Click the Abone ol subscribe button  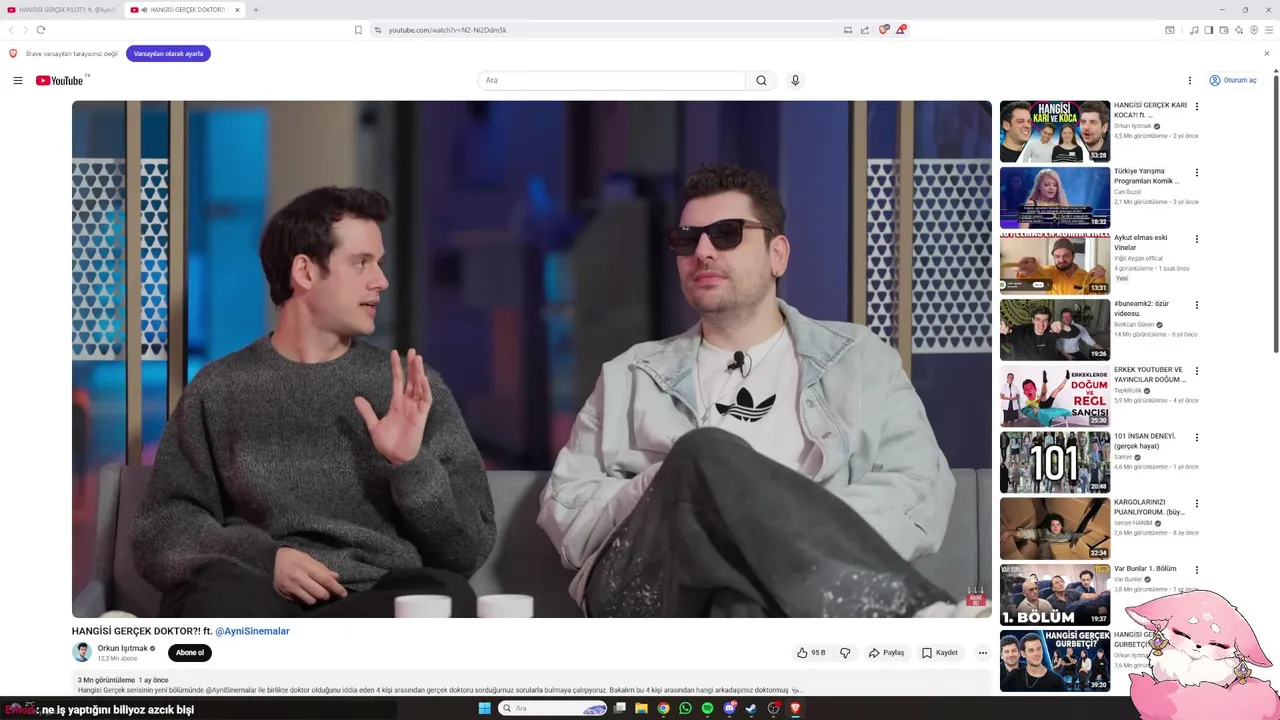pos(190,653)
